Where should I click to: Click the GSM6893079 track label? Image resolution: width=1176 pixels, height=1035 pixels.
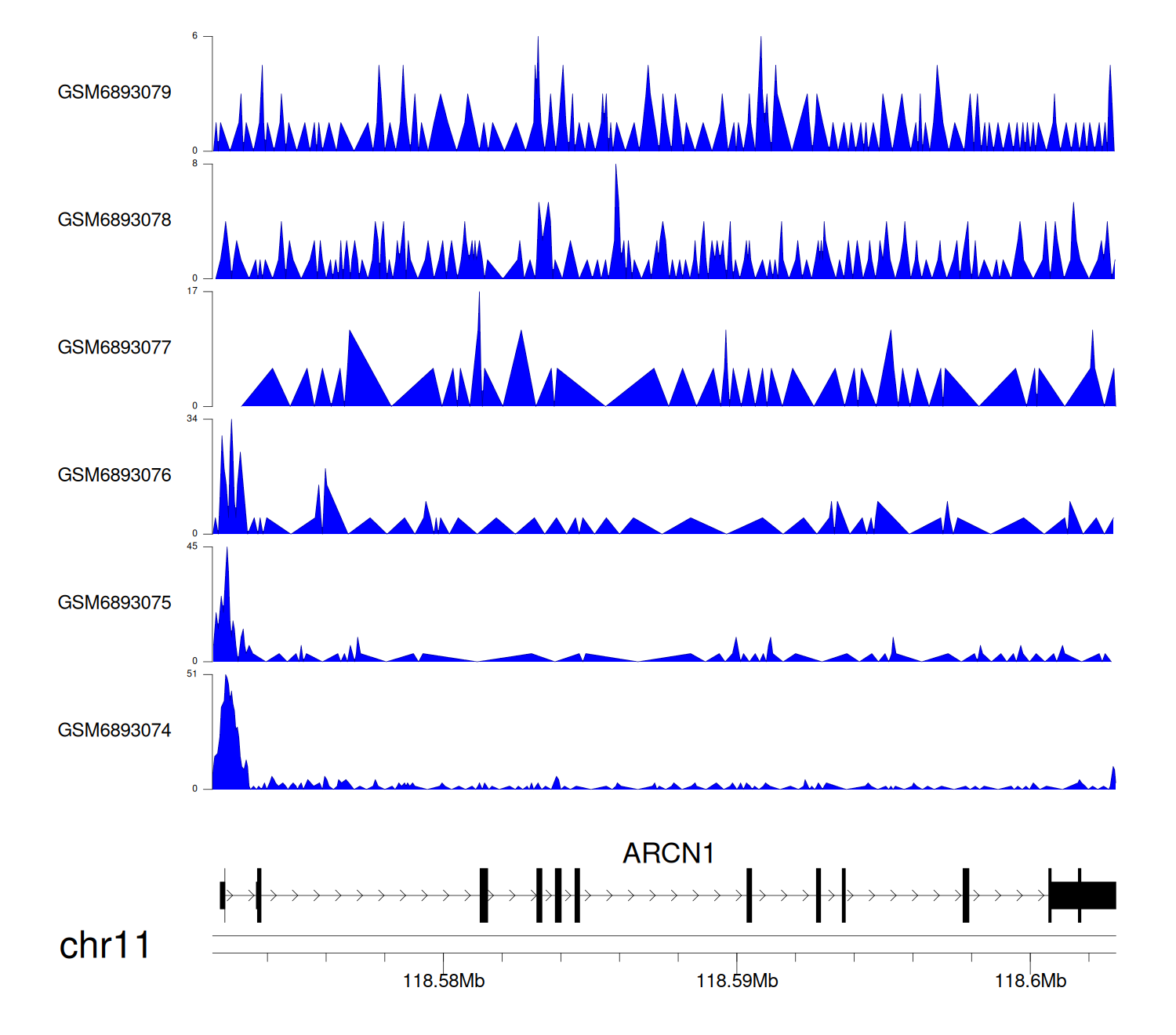114,93
